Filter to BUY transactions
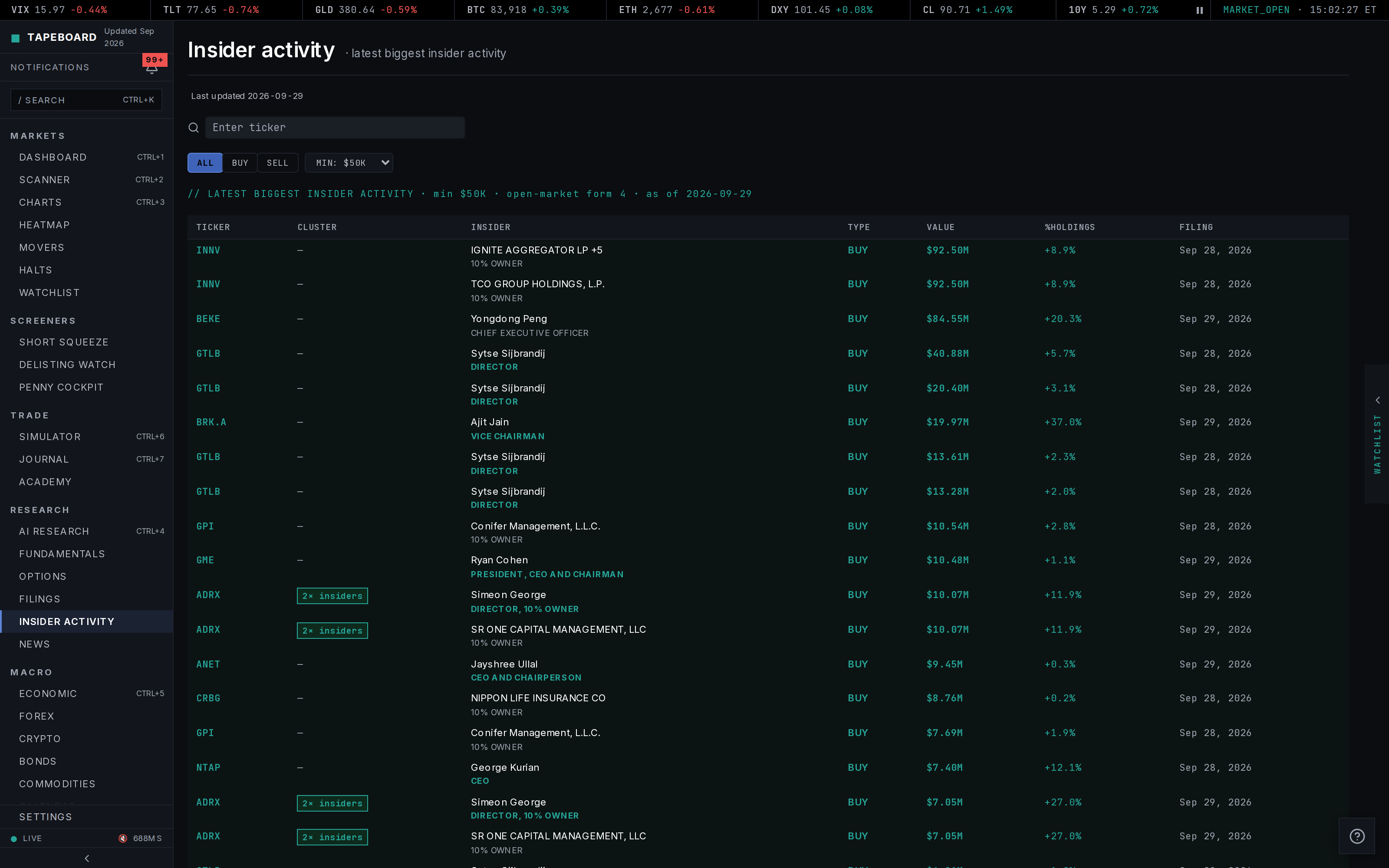 pos(240,163)
